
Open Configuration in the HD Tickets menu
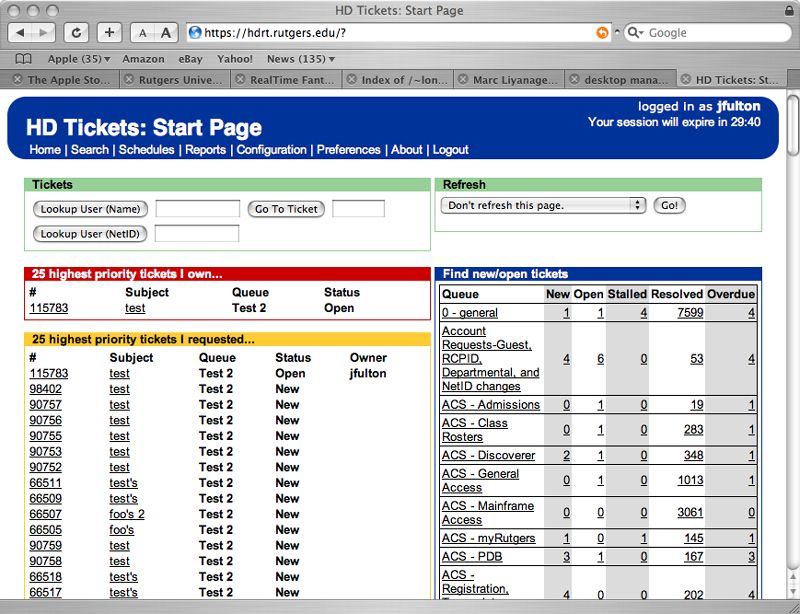271,149
